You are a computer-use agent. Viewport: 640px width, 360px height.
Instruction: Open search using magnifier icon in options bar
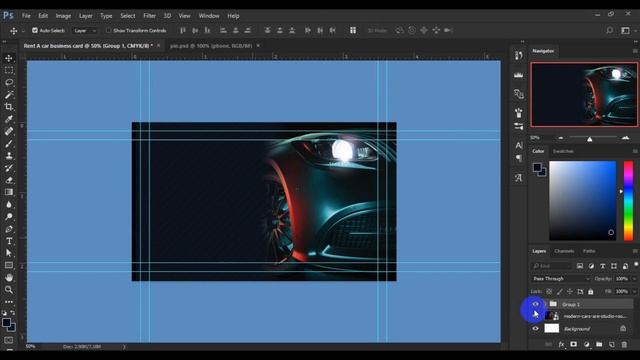pyautogui.click(x=609, y=30)
